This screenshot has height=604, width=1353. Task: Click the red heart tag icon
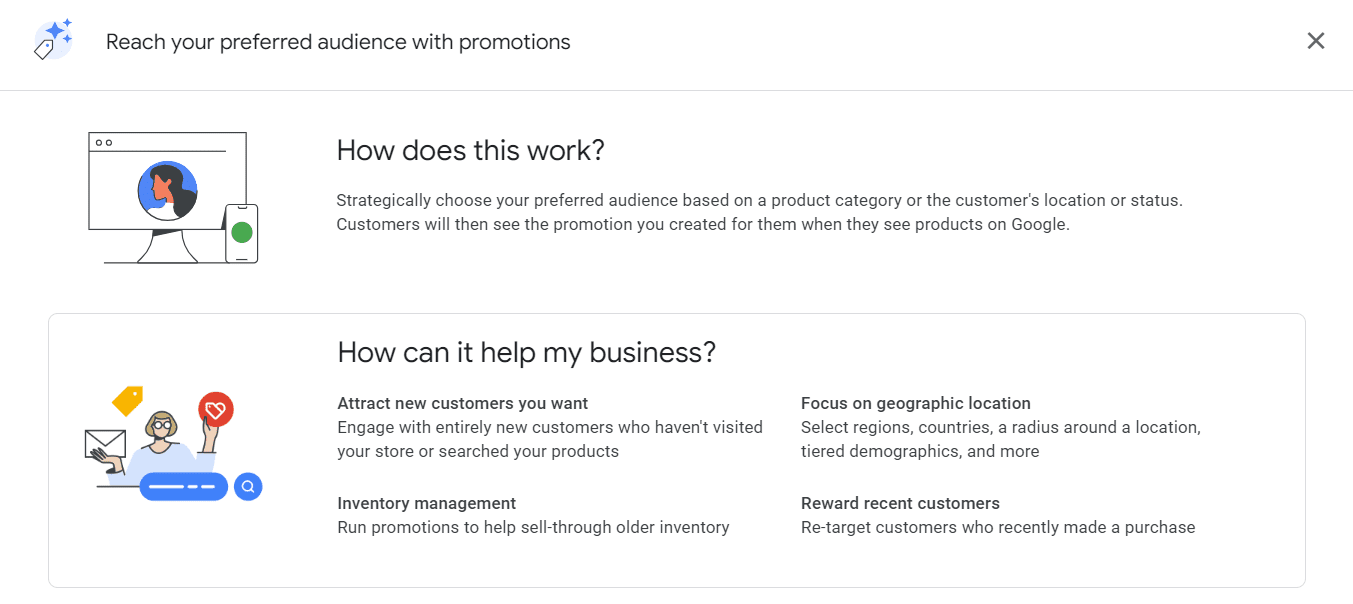point(215,409)
